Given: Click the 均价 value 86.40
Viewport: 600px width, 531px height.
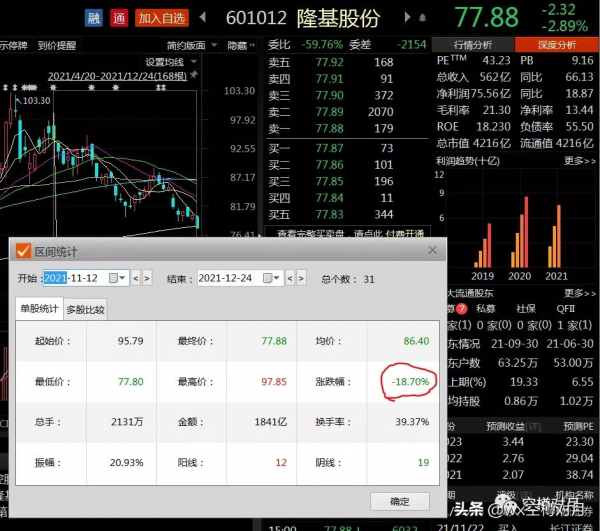Looking at the screenshot, I should click(x=416, y=341).
